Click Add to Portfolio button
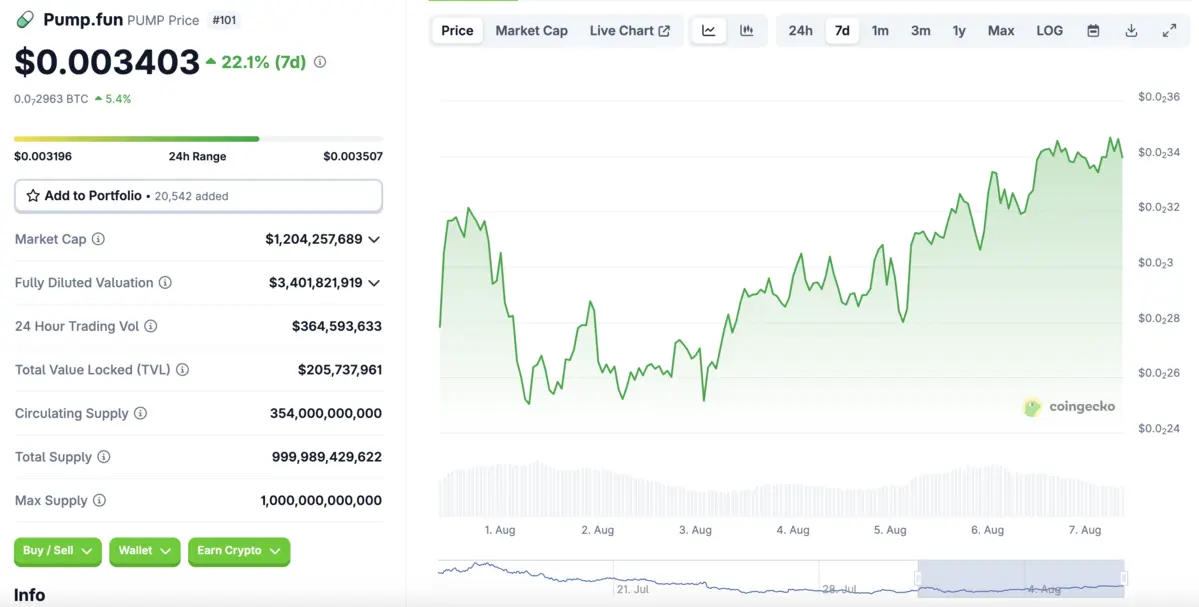Image resolution: width=1199 pixels, height=607 pixels. tap(198, 196)
